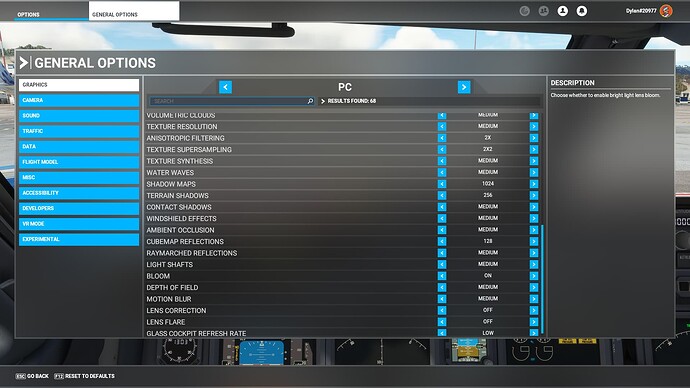Decrease Texture Synthesis with left arrow
Image resolution: width=690 pixels, height=388 pixels.
pyautogui.click(x=442, y=161)
